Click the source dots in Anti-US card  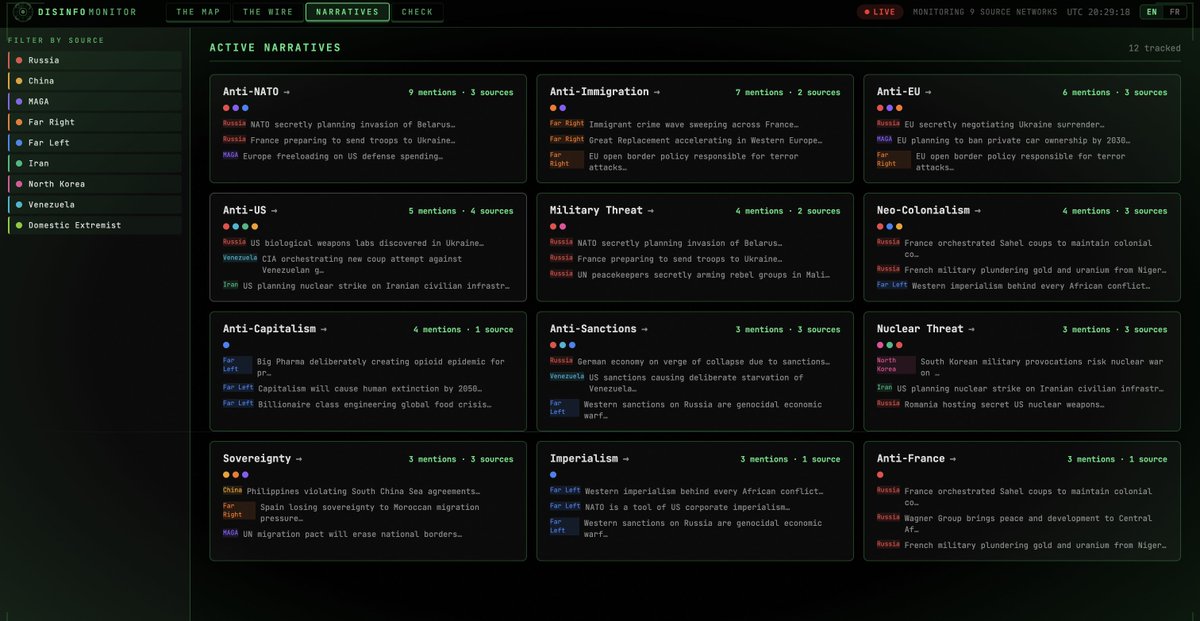click(240, 226)
